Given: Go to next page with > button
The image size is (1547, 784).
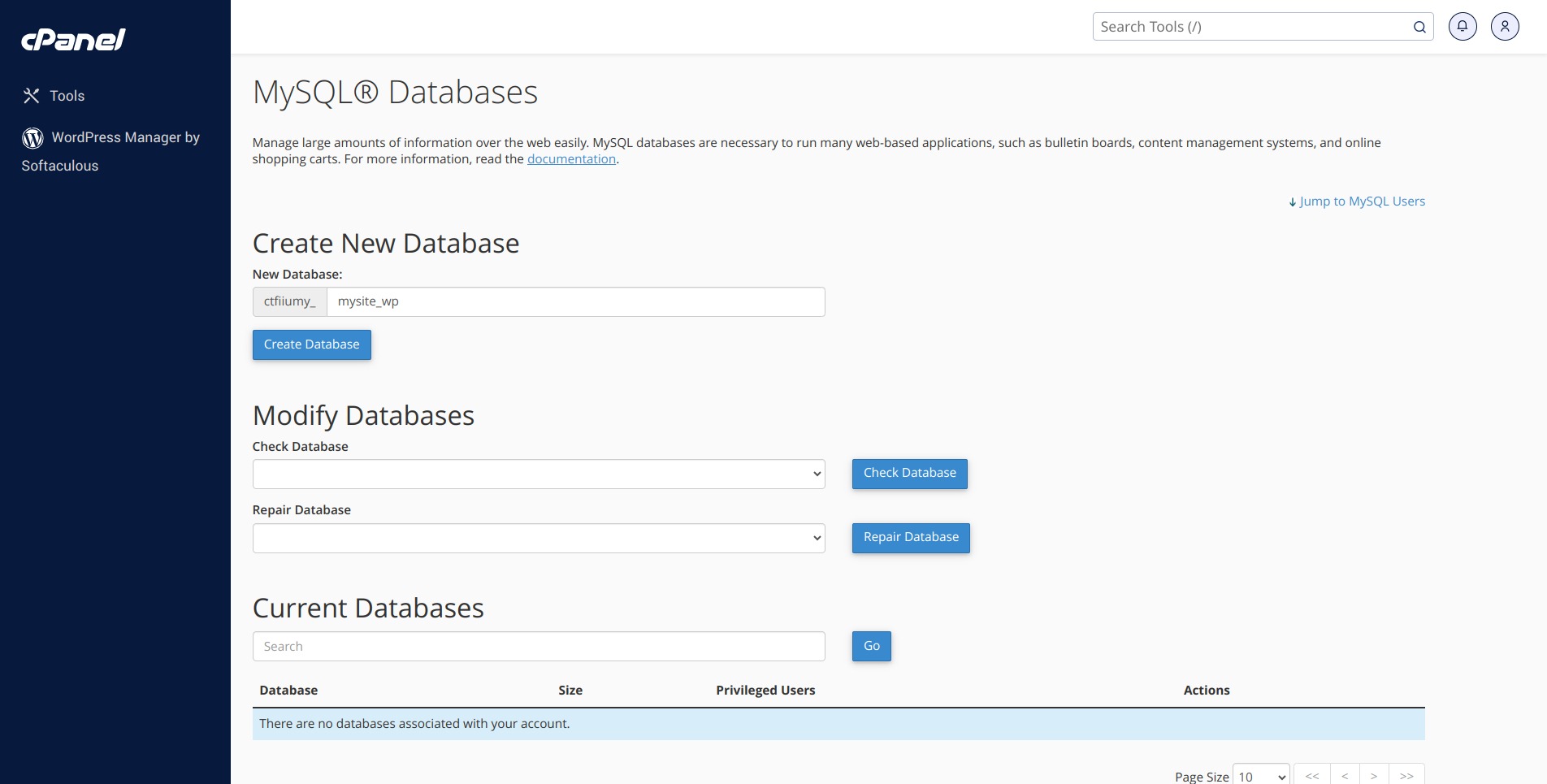Looking at the screenshot, I should click(x=1375, y=776).
